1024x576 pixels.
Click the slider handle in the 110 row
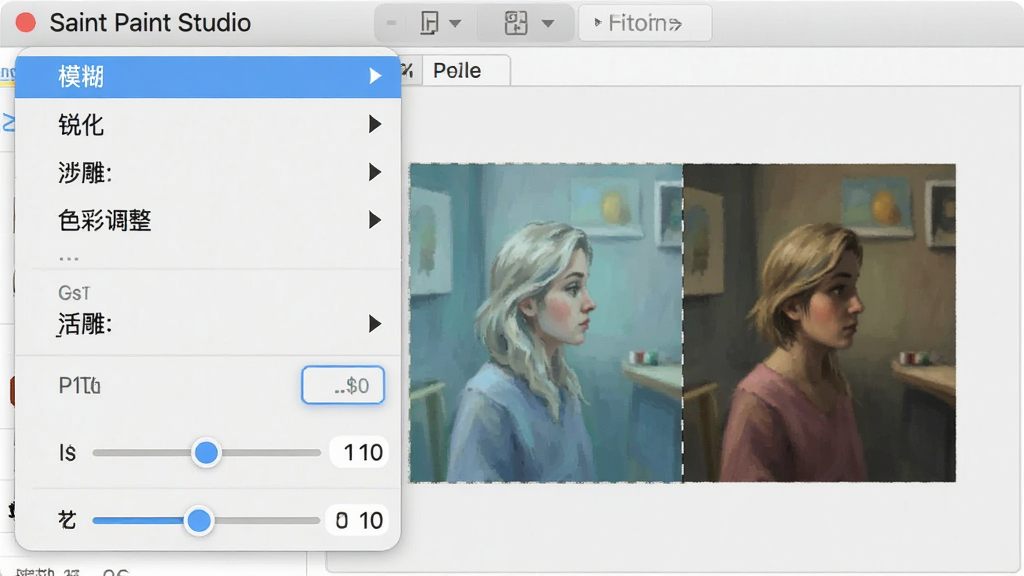206,453
